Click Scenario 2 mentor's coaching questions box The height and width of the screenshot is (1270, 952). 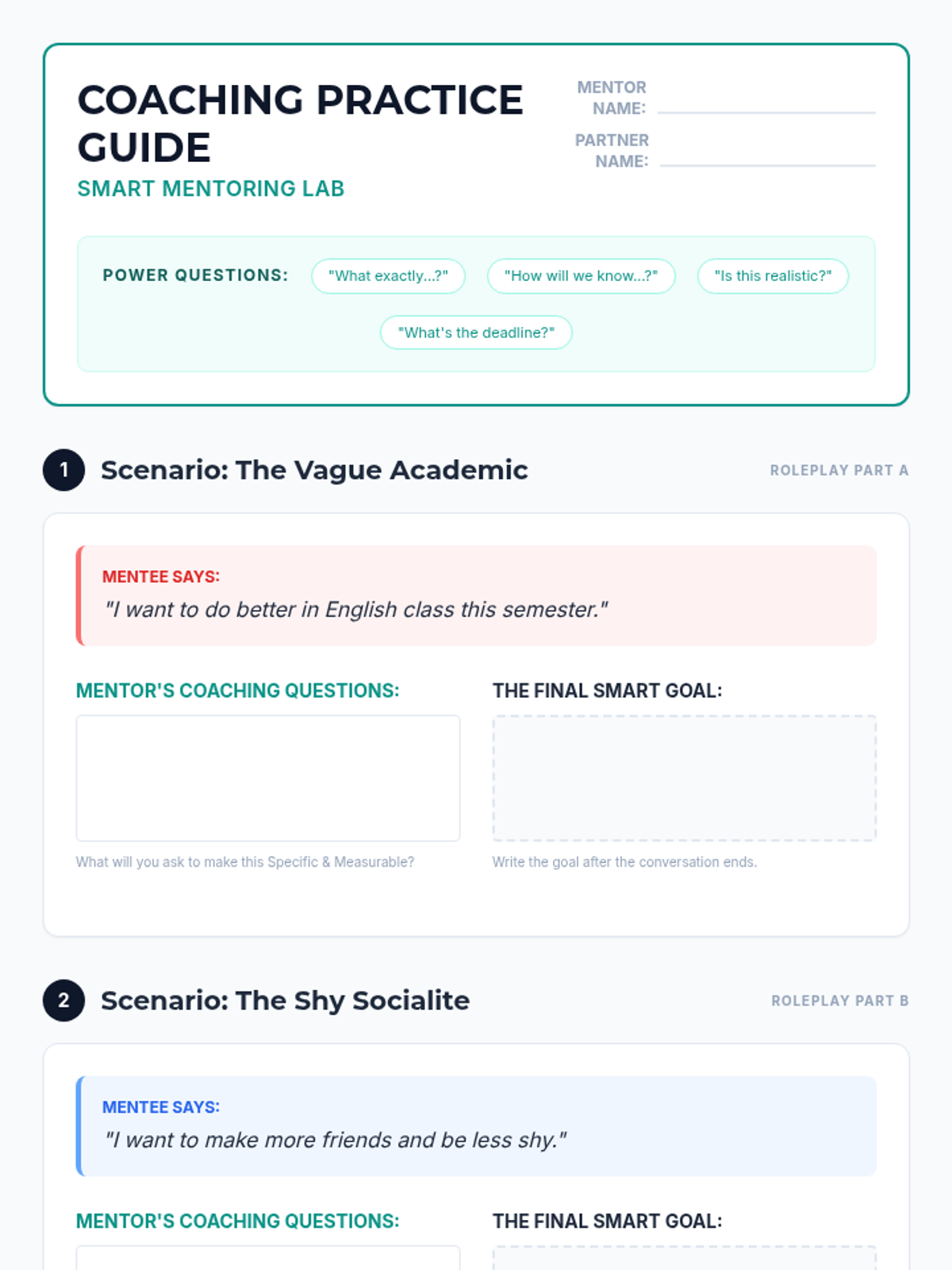point(267,1258)
